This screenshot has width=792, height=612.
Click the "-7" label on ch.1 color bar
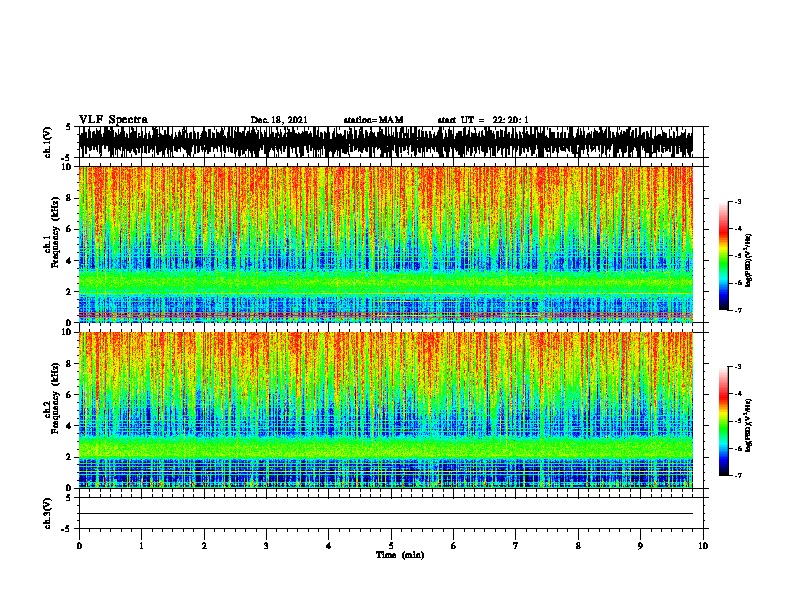(x=738, y=310)
